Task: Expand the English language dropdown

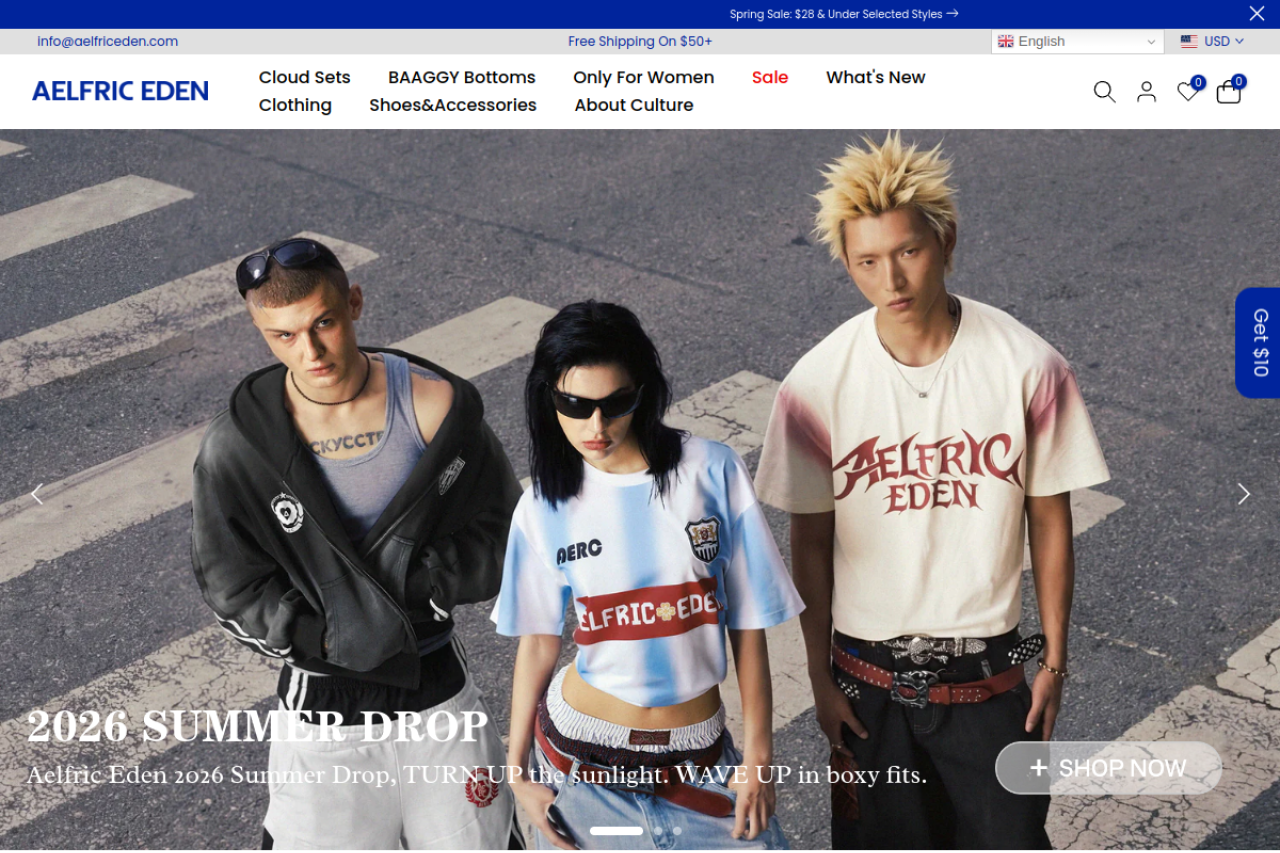Action: point(1077,41)
